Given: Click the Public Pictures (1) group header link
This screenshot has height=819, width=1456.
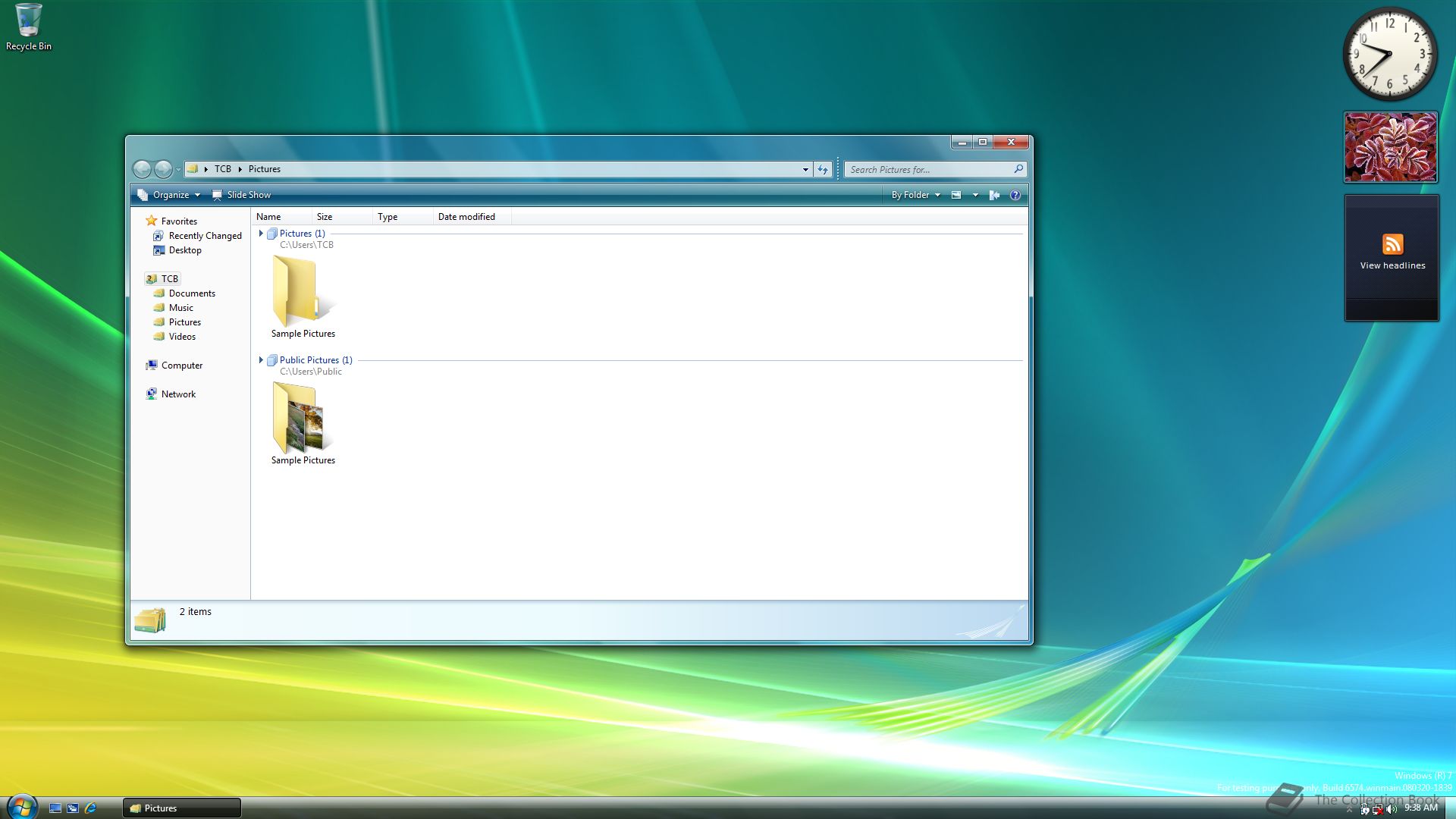Looking at the screenshot, I should [315, 360].
